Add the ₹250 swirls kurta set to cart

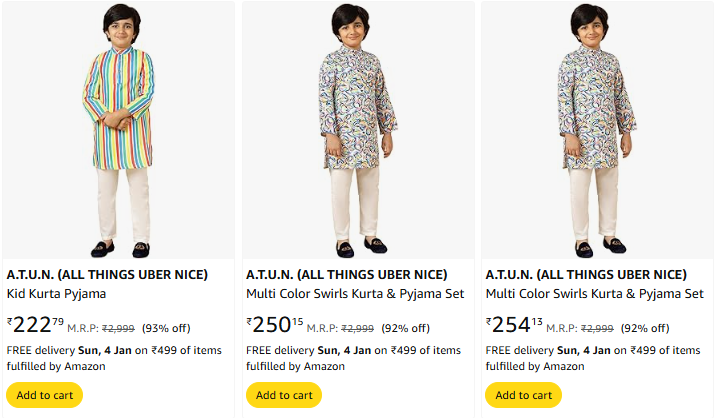(x=284, y=395)
